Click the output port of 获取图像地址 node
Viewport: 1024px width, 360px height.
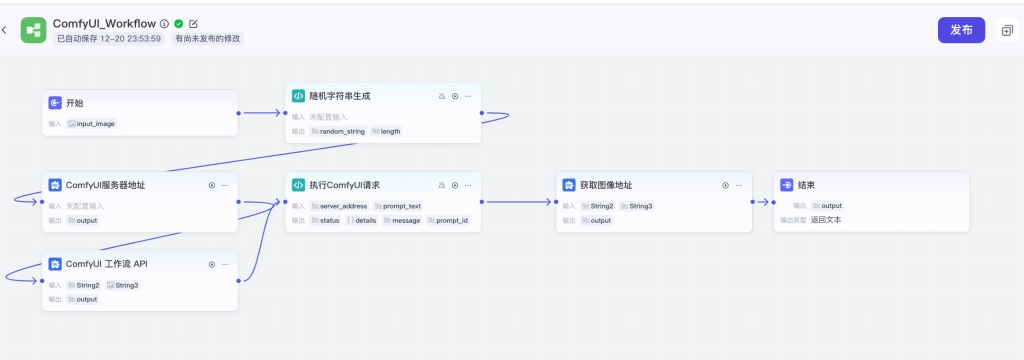752,202
